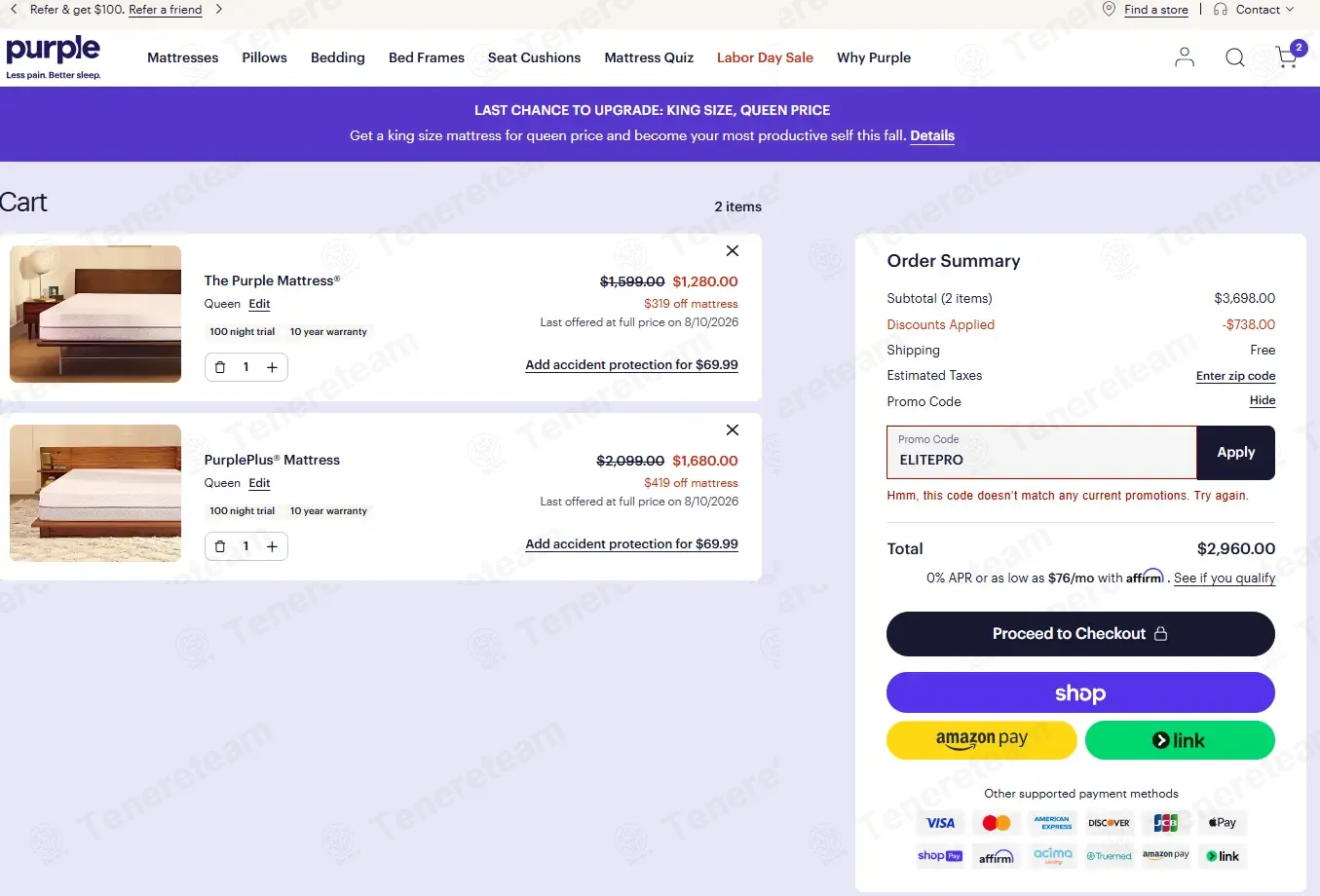The image size is (1320, 896).
Task: Show previous announcement with left arrow
Action: pos(14,10)
